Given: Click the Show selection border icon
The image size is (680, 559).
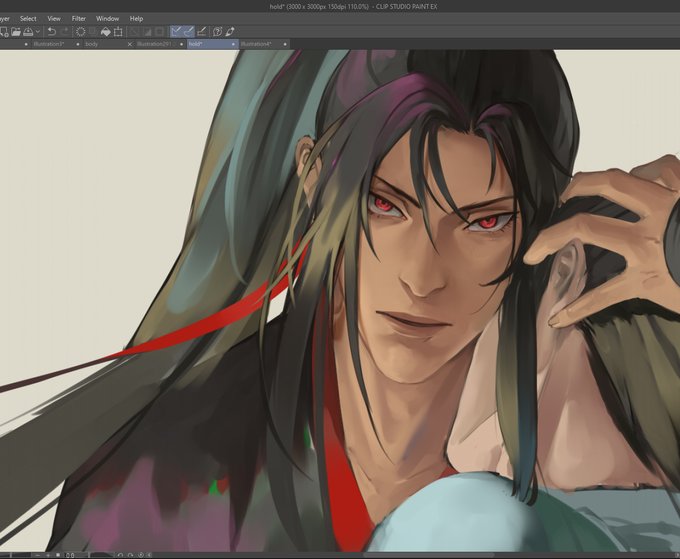Looking at the screenshot, I should [x=160, y=32].
